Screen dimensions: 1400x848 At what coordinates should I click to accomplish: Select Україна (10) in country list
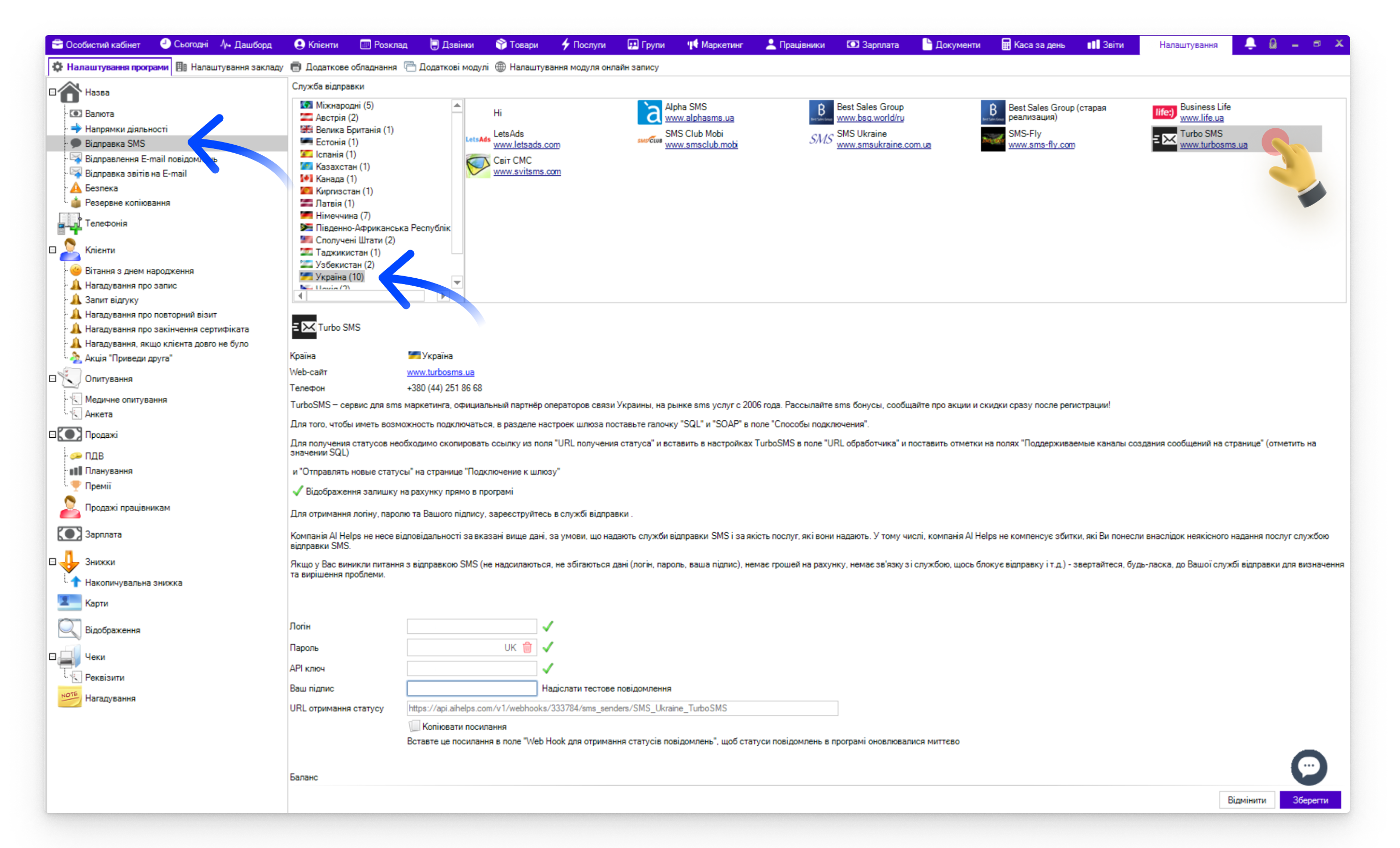(332, 277)
